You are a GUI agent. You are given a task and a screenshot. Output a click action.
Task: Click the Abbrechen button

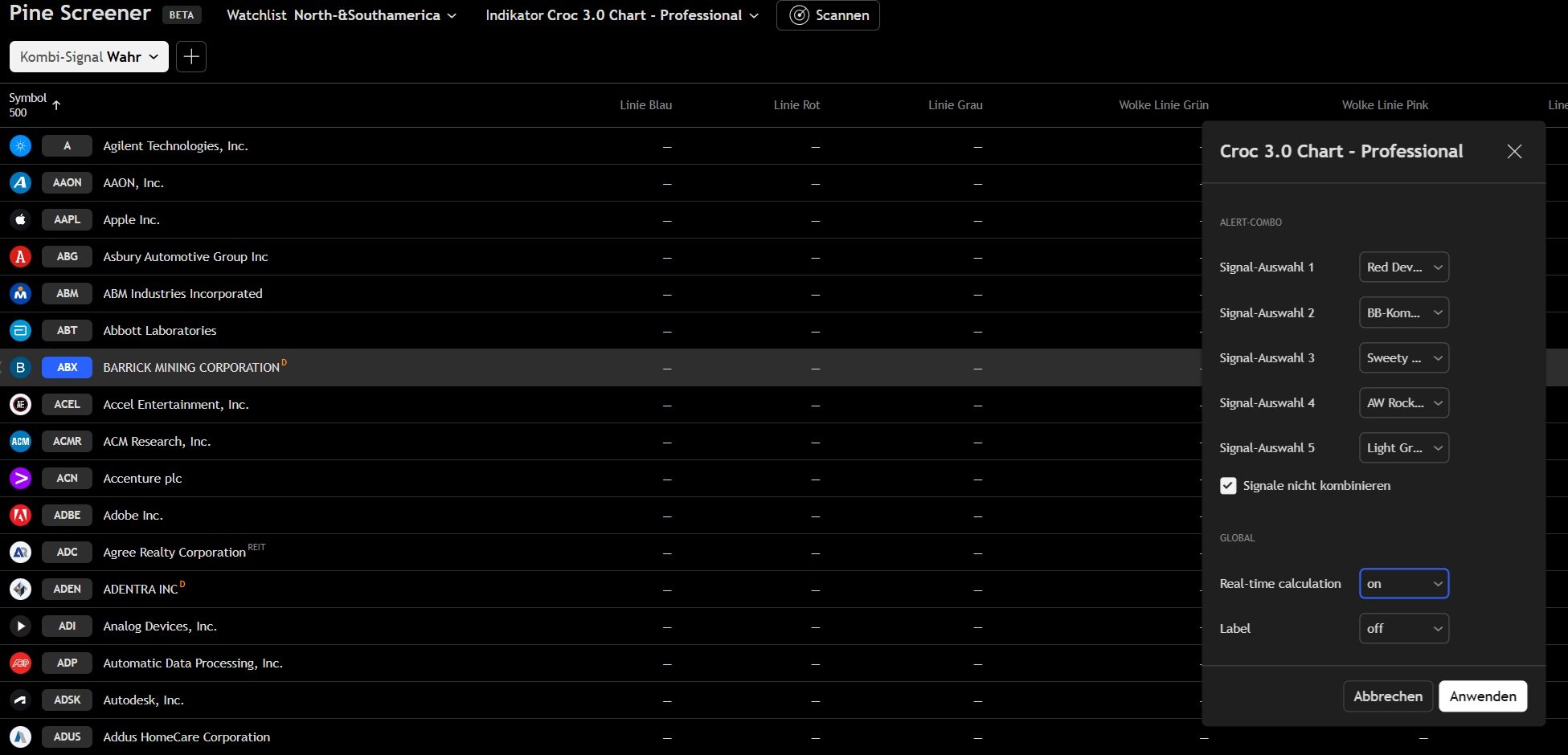[x=1387, y=696]
